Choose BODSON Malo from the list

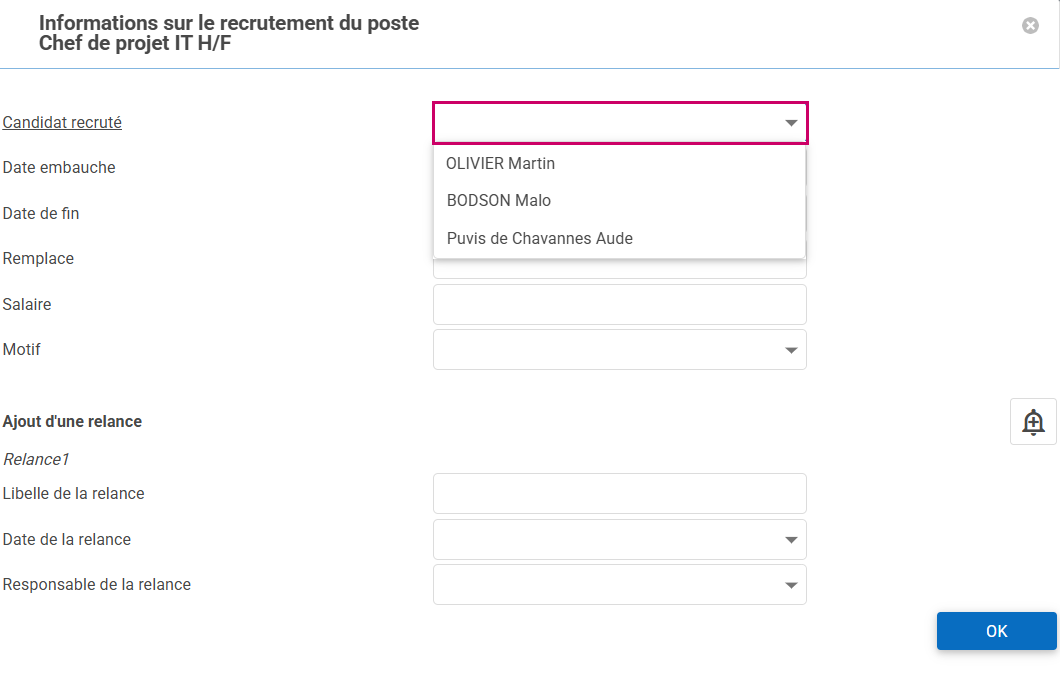coord(499,200)
